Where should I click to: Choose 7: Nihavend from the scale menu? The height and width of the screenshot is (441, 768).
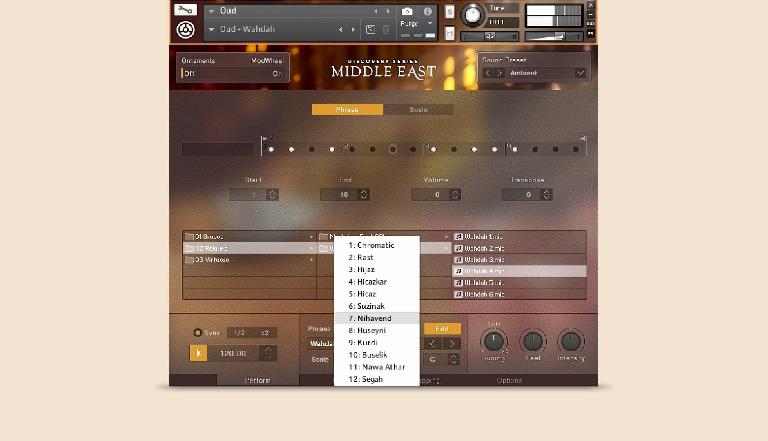click(x=377, y=318)
